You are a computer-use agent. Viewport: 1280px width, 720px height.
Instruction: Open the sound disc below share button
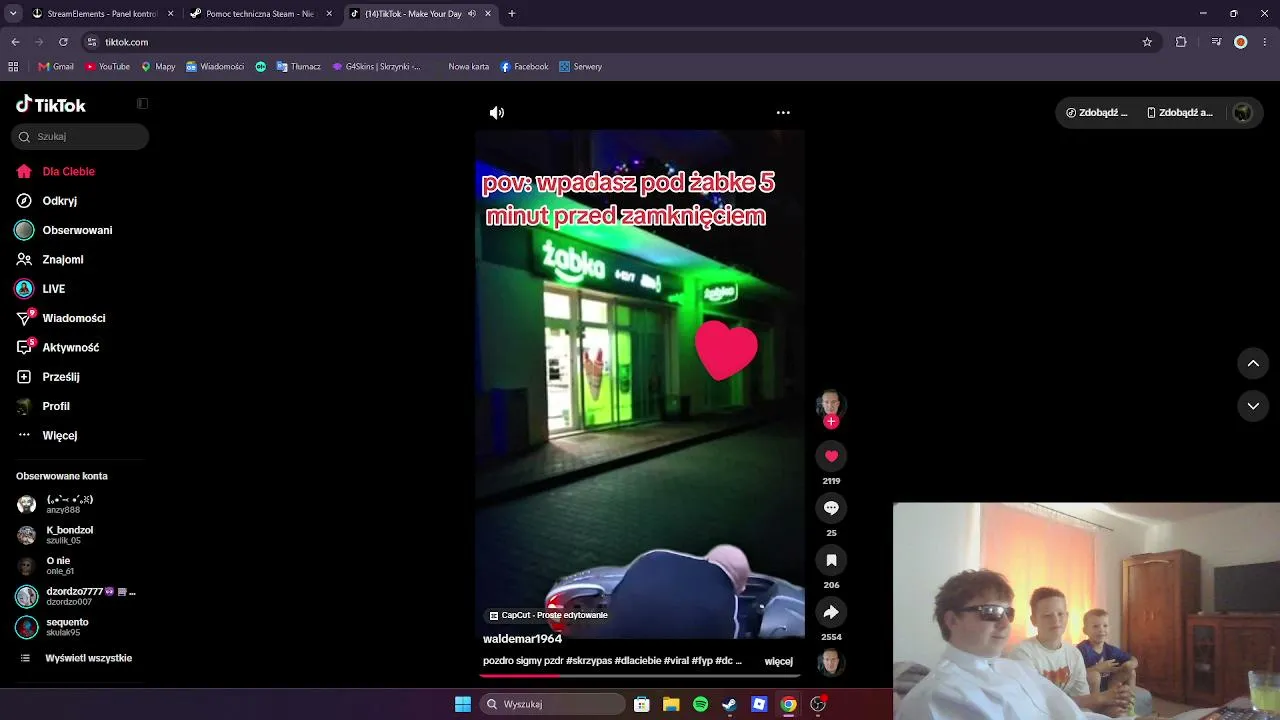tap(831, 662)
